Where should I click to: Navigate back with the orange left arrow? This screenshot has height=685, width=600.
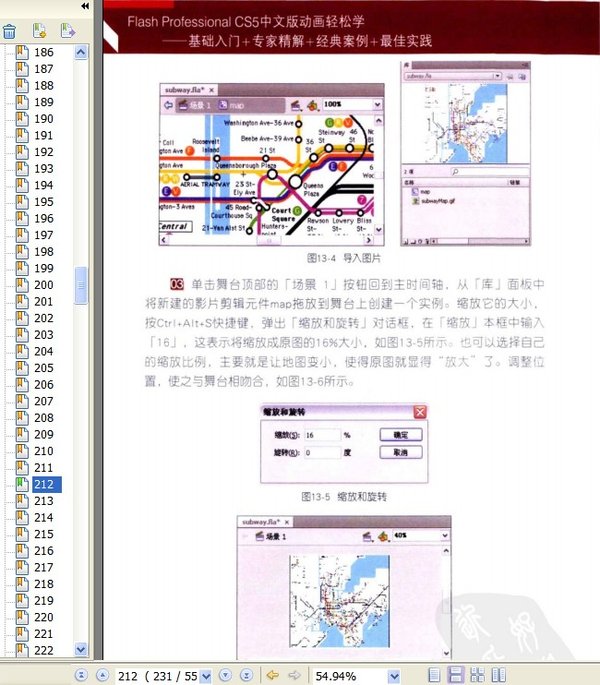click(x=273, y=675)
